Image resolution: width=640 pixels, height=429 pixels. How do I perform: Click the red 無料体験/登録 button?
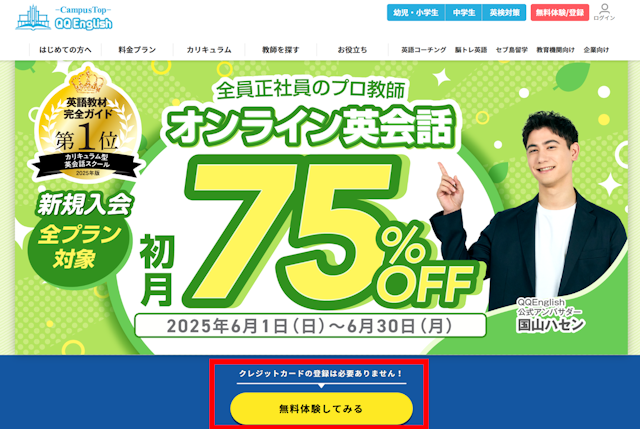pos(560,13)
